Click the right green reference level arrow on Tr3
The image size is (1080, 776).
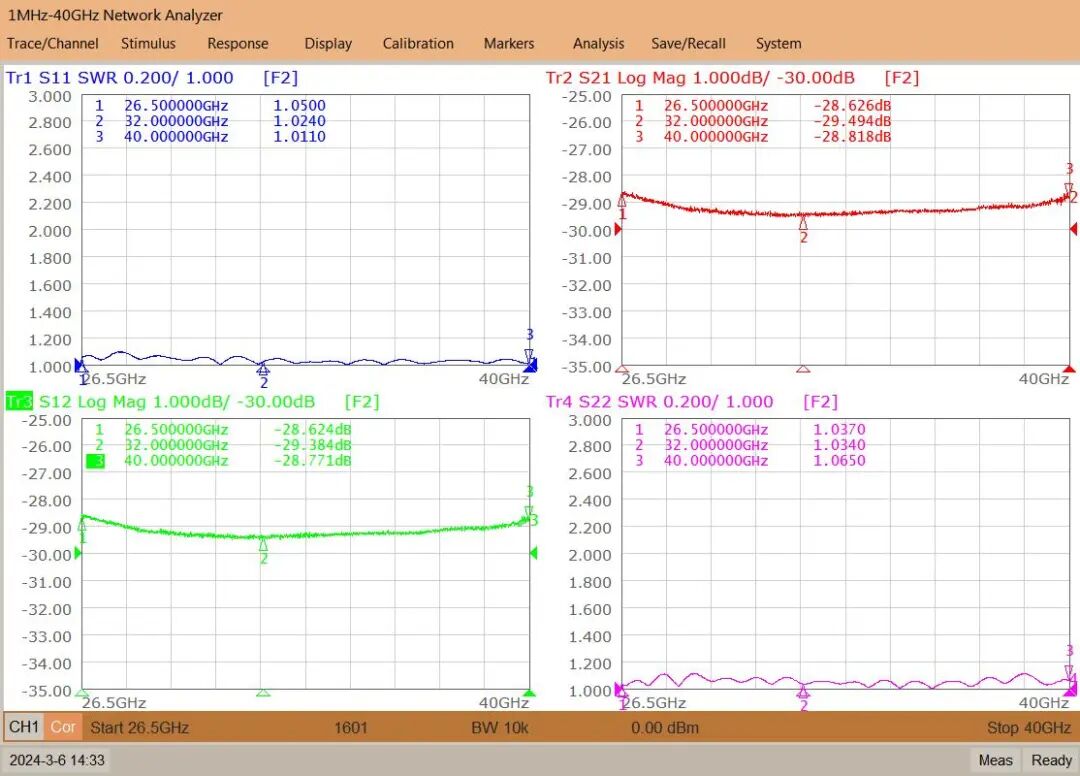click(533, 552)
